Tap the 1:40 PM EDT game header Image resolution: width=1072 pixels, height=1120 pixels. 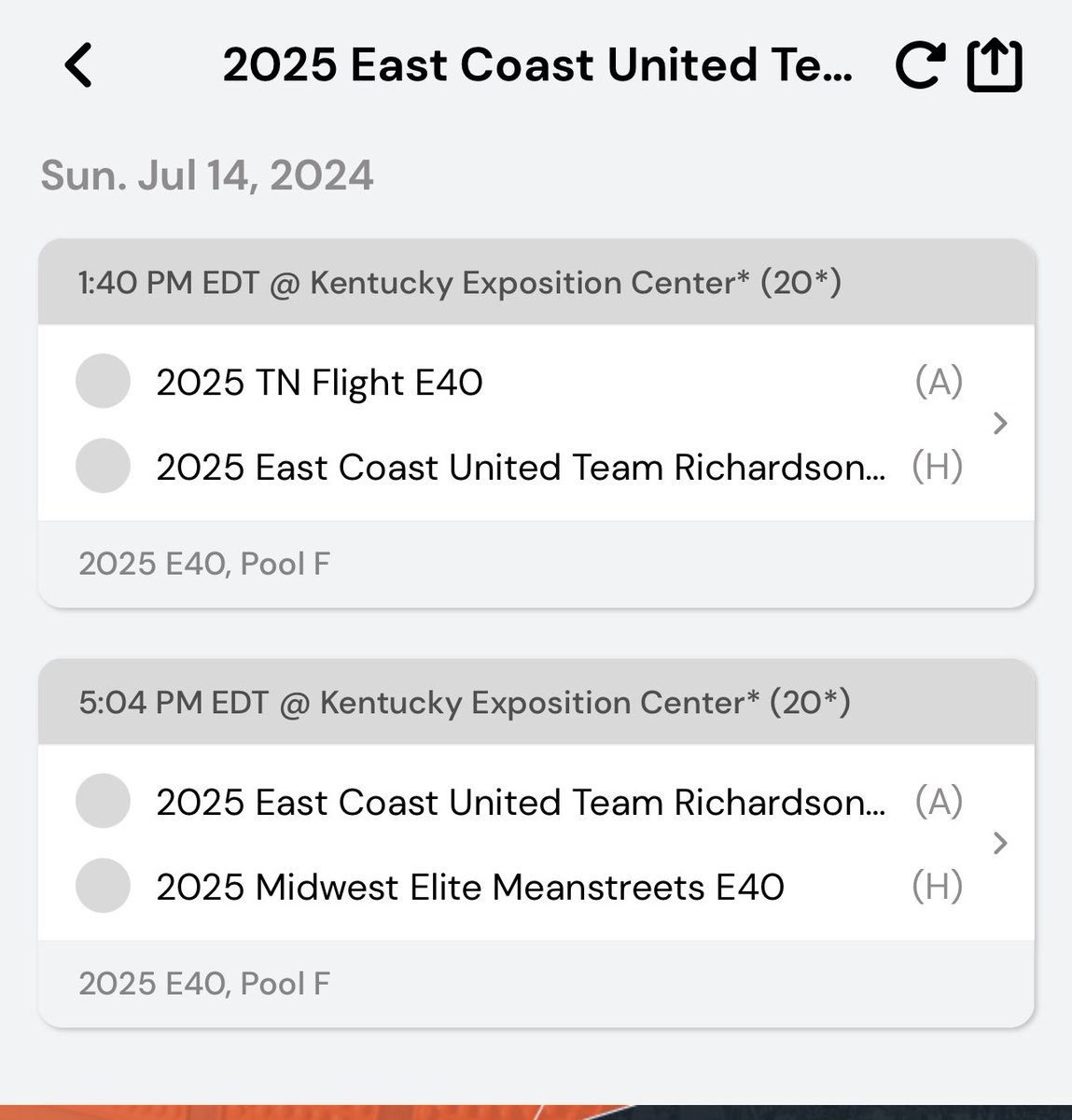[x=536, y=282]
